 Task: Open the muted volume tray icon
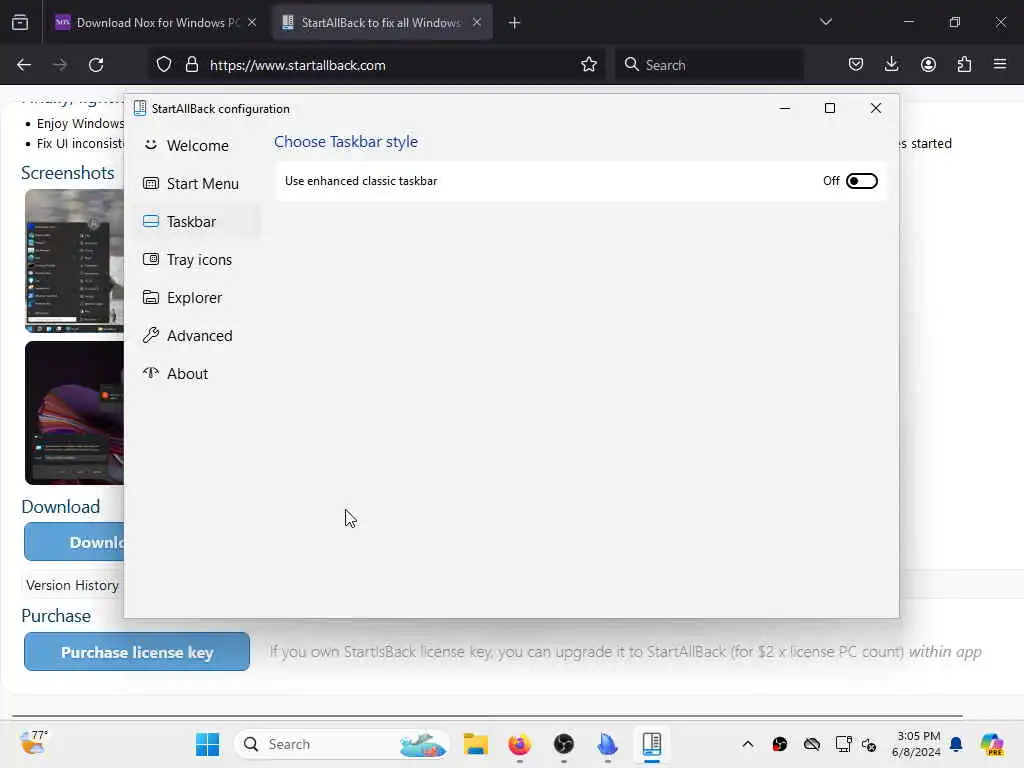(x=869, y=744)
